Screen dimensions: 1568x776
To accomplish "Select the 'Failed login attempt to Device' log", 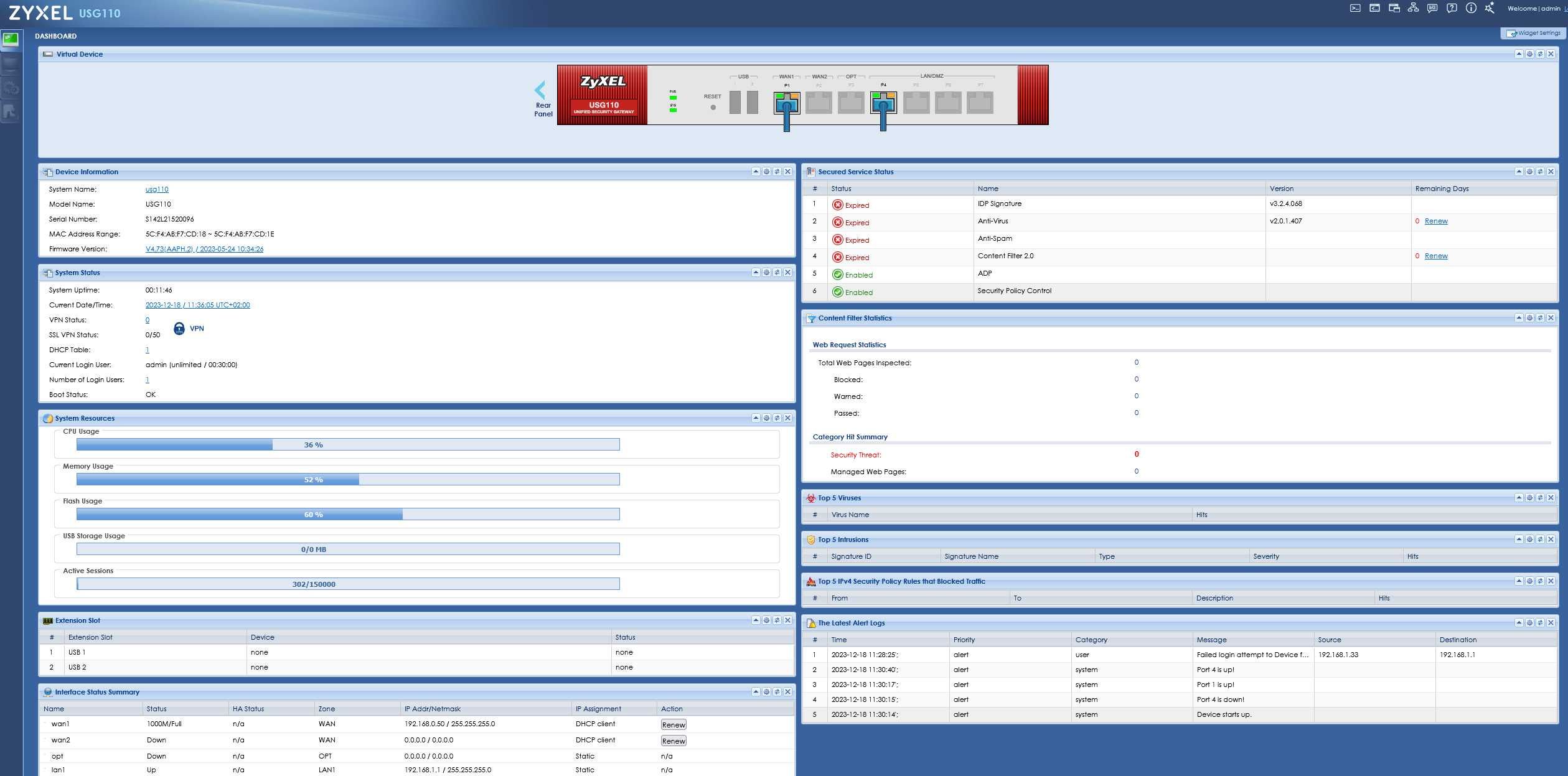I will pyautogui.click(x=1252, y=655).
